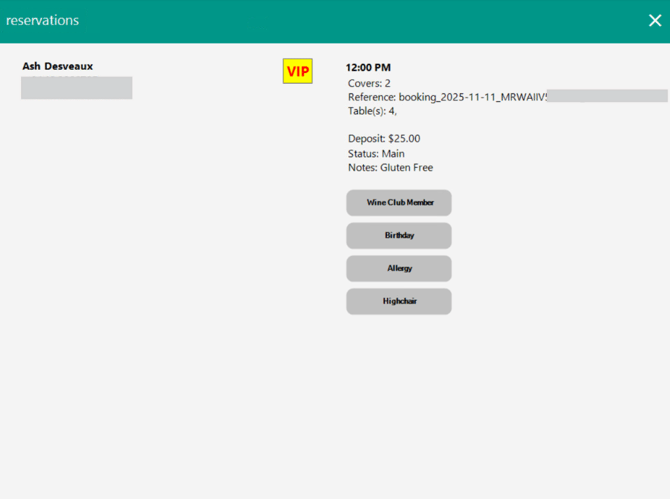Viewport: 670px width, 499px height.
Task: Click the reservations header title
Action: tap(42, 20)
